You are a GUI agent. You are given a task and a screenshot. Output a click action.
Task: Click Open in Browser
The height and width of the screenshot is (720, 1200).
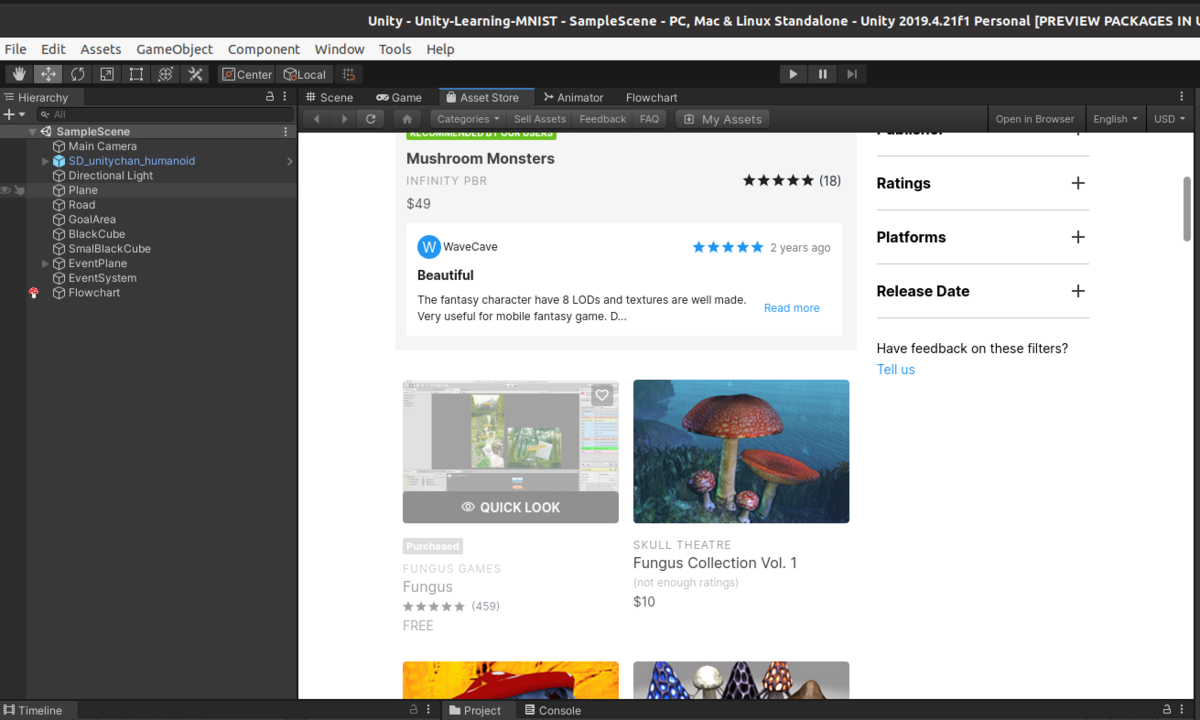1035,119
